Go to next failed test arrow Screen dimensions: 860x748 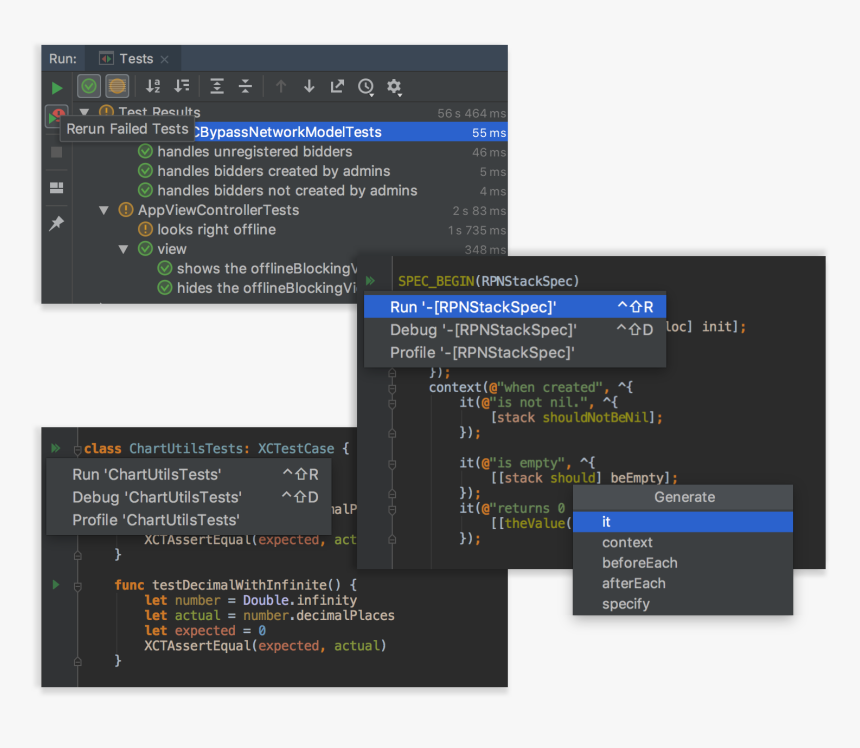(x=309, y=86)
